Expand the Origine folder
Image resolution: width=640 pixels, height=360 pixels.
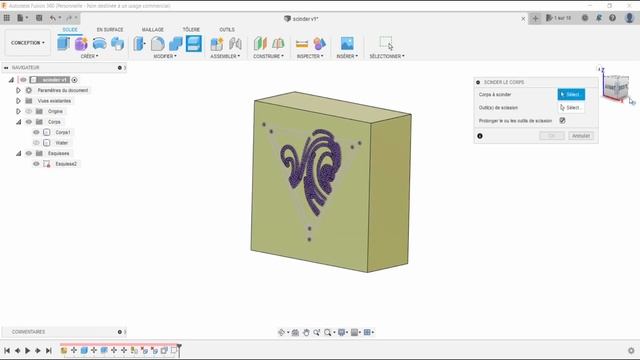(18, 111)
